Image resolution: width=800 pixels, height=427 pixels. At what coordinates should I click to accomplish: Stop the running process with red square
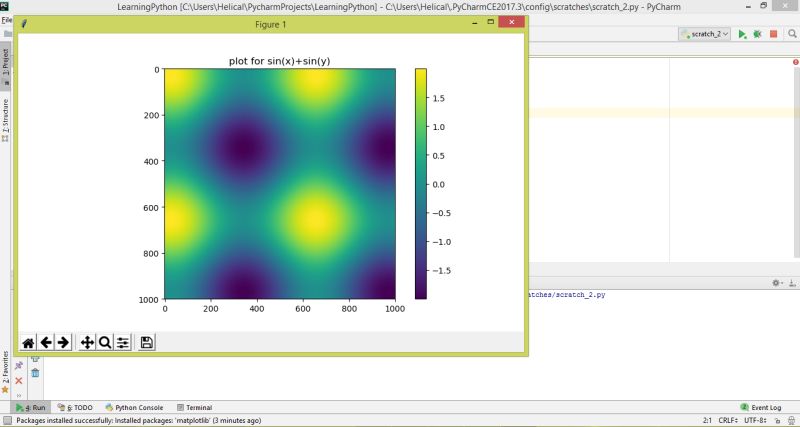coord(773,34)
